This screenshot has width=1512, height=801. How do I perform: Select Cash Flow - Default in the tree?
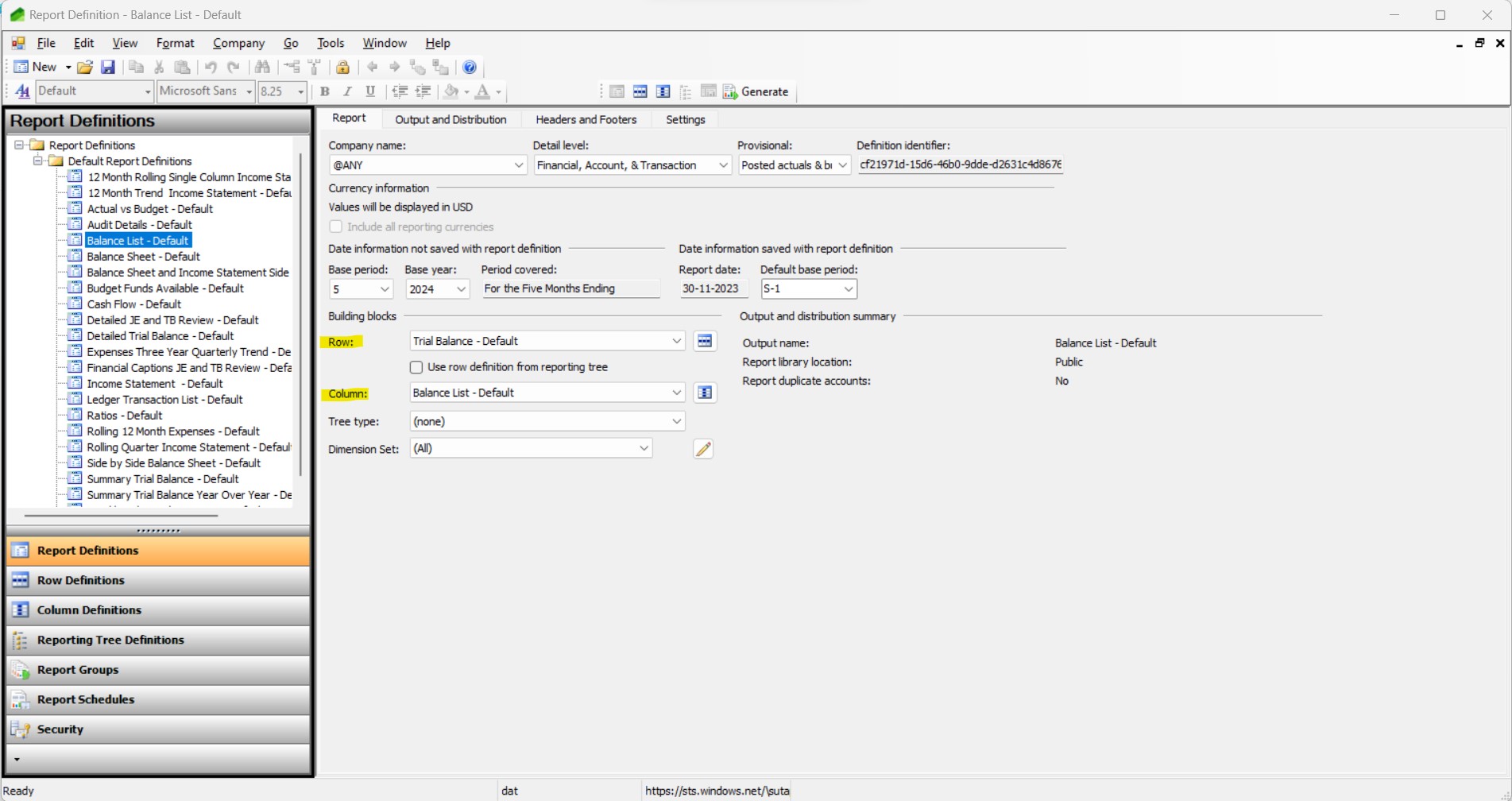point(133,304)
